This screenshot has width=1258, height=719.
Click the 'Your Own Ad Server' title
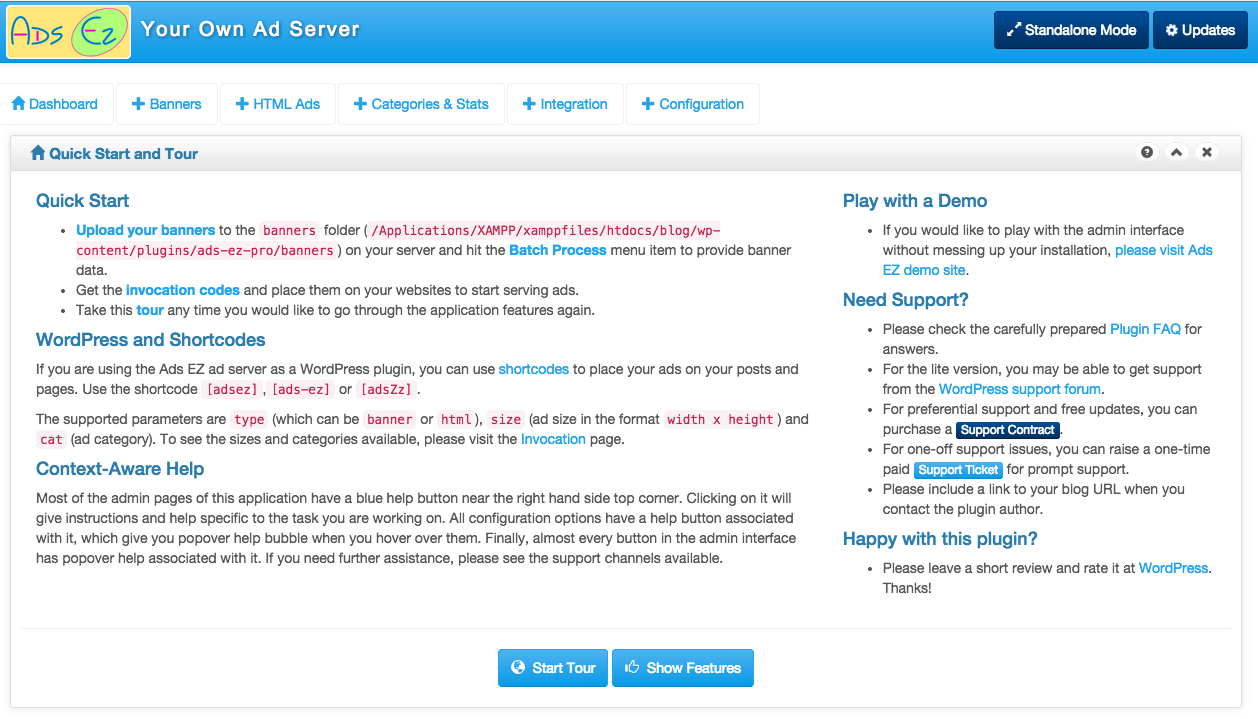coord(250,29)
